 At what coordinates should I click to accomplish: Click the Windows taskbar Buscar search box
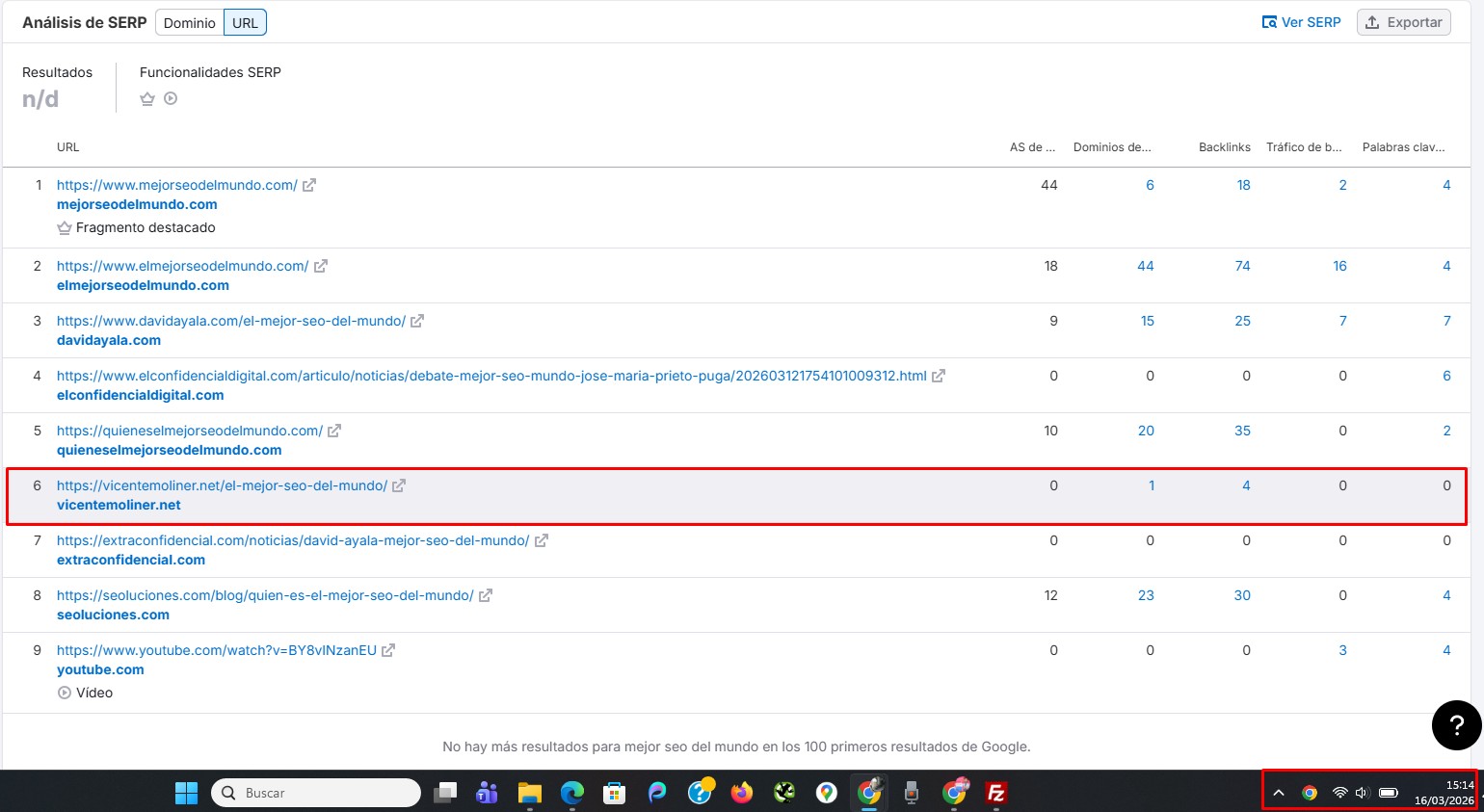click(x=316, y=793)
